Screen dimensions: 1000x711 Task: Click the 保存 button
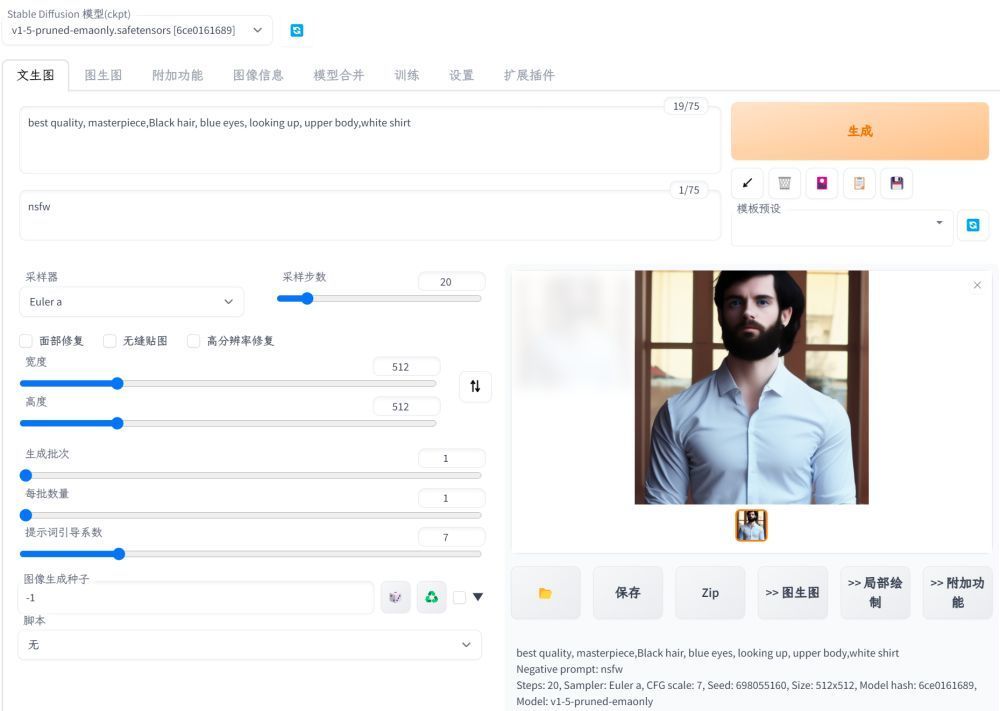628,593
